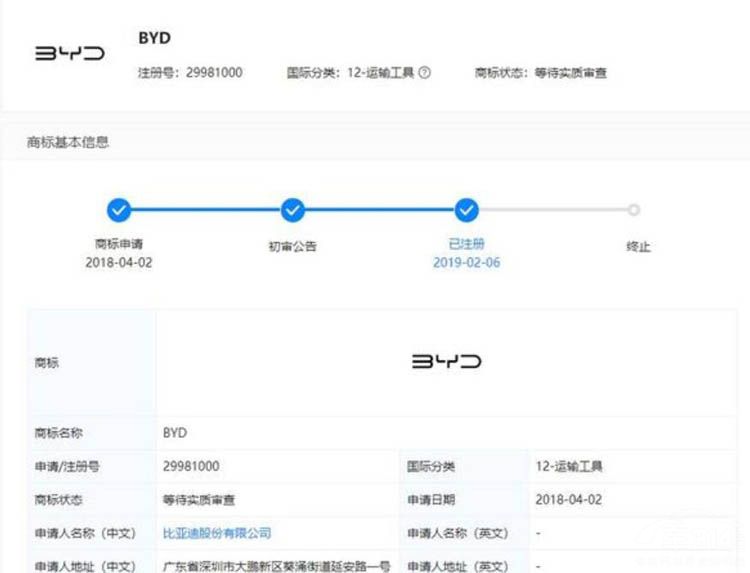Select the 商标基本信息 section header
The height and width of the screenshot is (573, 750).
point(68,142)
